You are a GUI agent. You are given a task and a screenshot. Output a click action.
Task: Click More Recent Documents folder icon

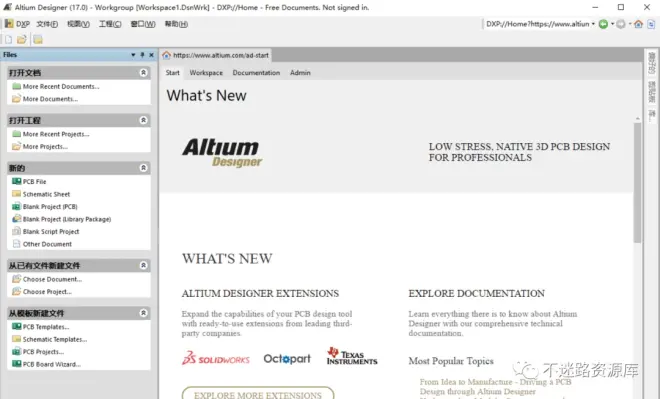pos(16,86)
